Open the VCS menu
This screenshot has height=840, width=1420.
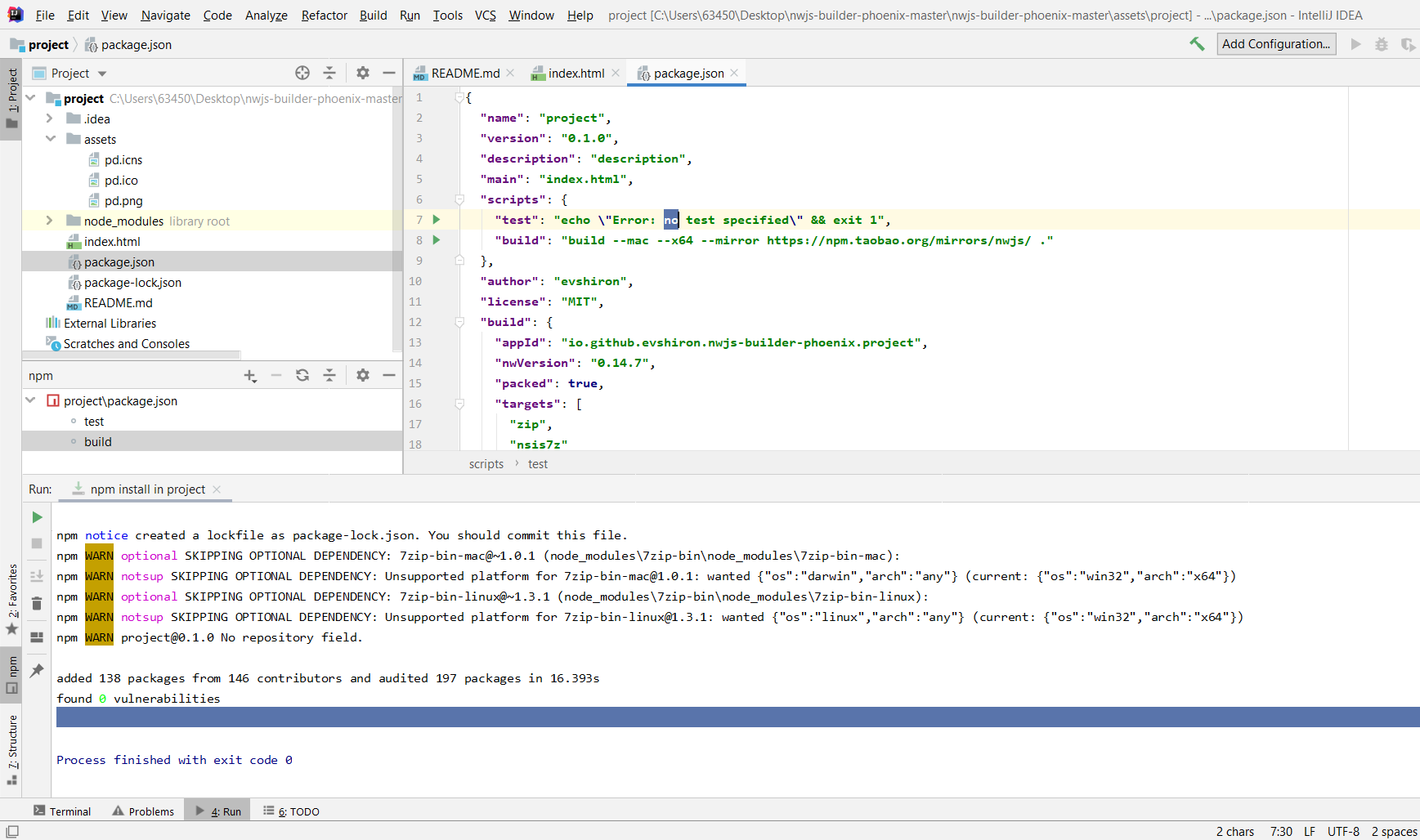(486, 15)
